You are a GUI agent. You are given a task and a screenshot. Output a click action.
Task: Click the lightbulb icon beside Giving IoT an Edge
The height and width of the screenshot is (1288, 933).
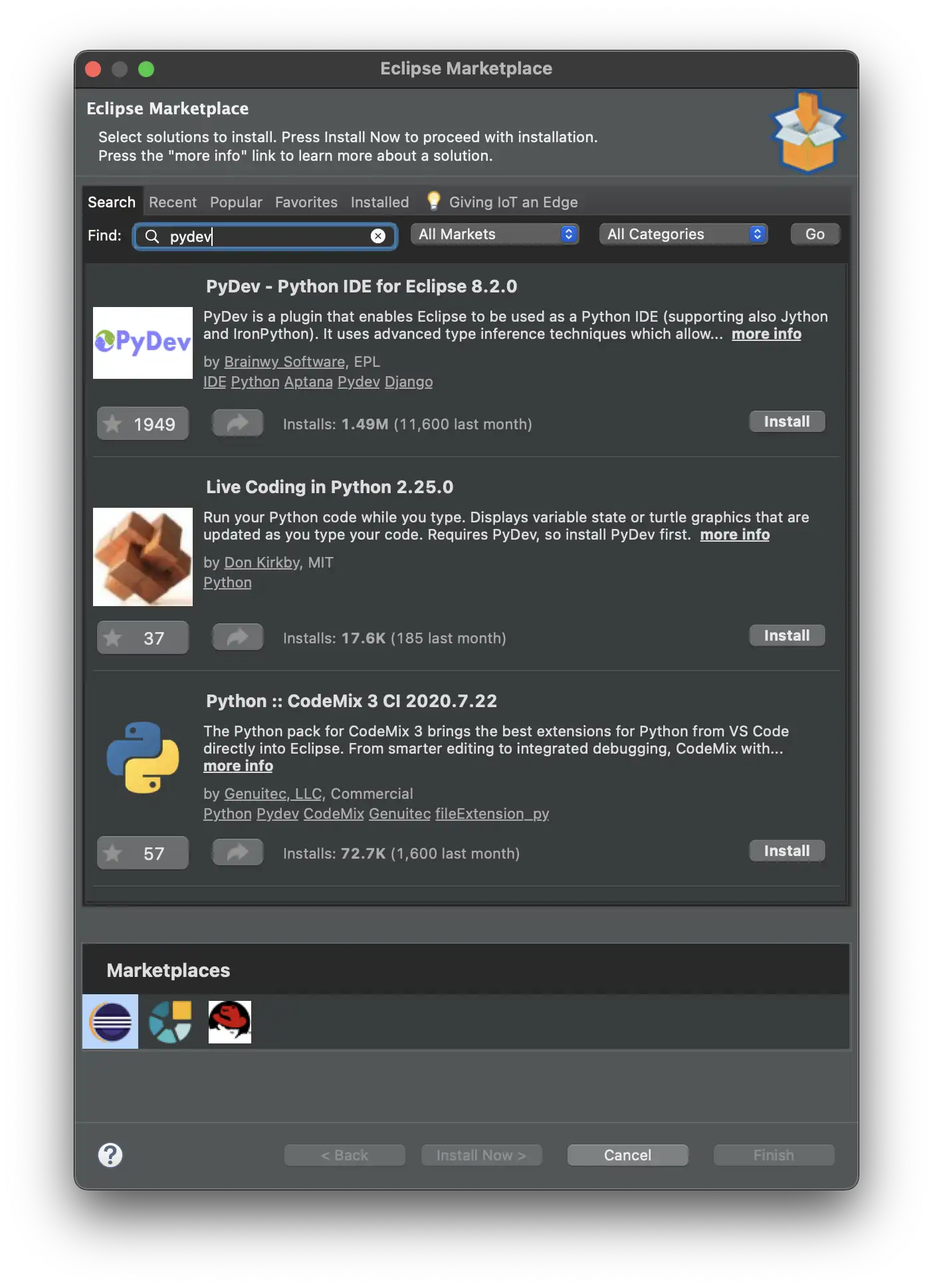(433, 201)
